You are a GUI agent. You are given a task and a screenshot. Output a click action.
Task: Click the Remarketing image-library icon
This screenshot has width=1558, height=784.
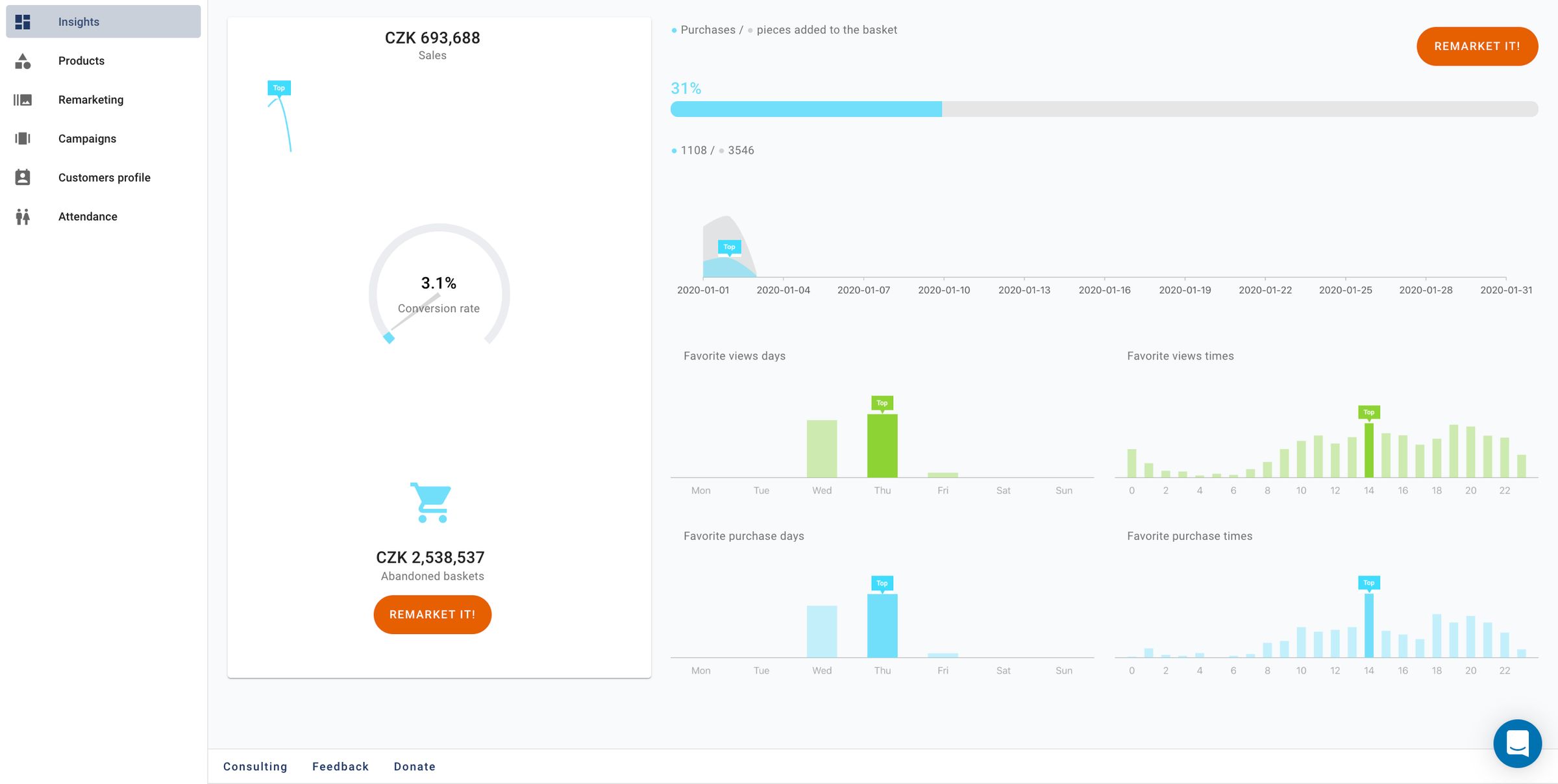coord(23,100)
